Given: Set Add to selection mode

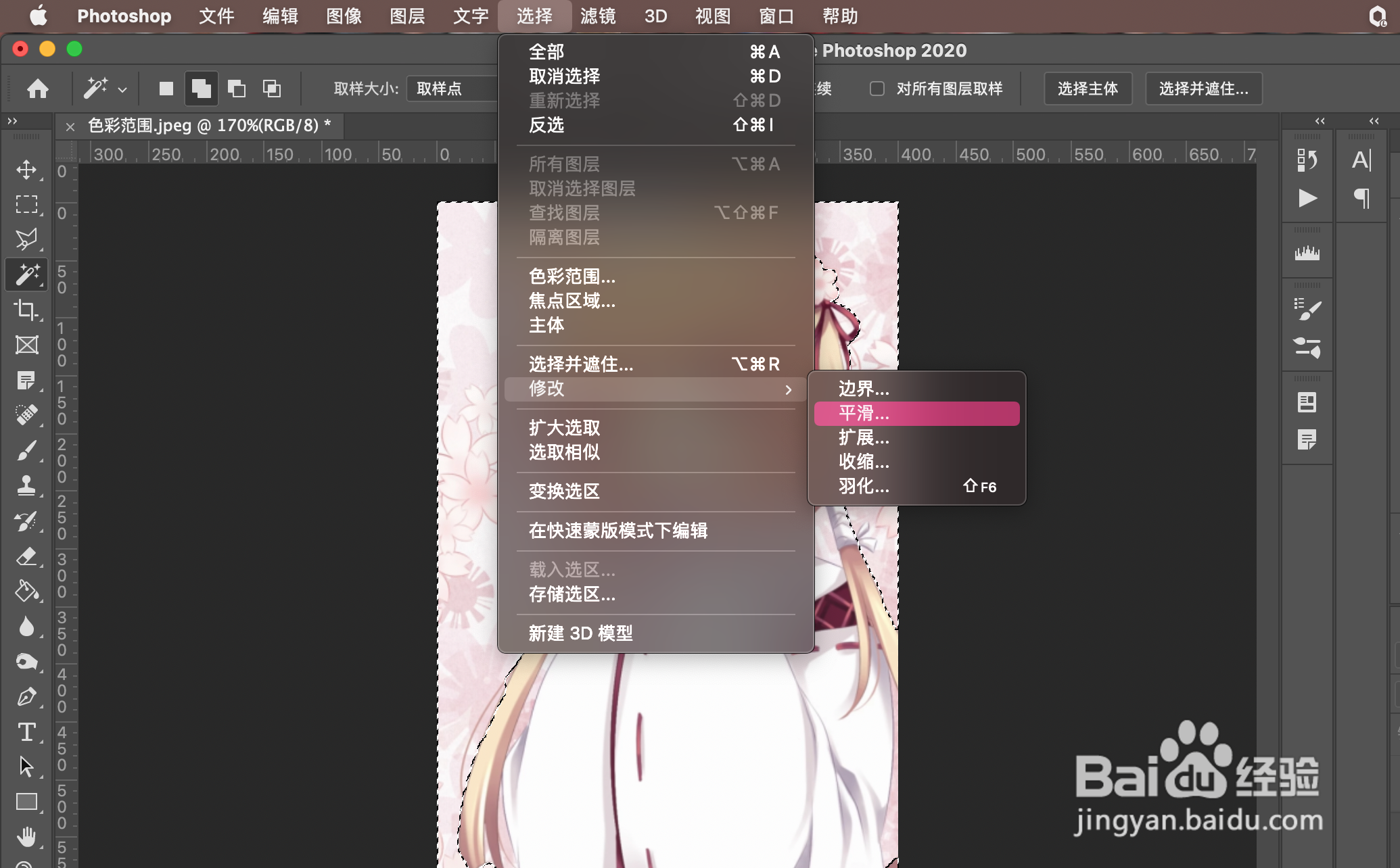Looking at the screenshot, I should pos(202,89).
